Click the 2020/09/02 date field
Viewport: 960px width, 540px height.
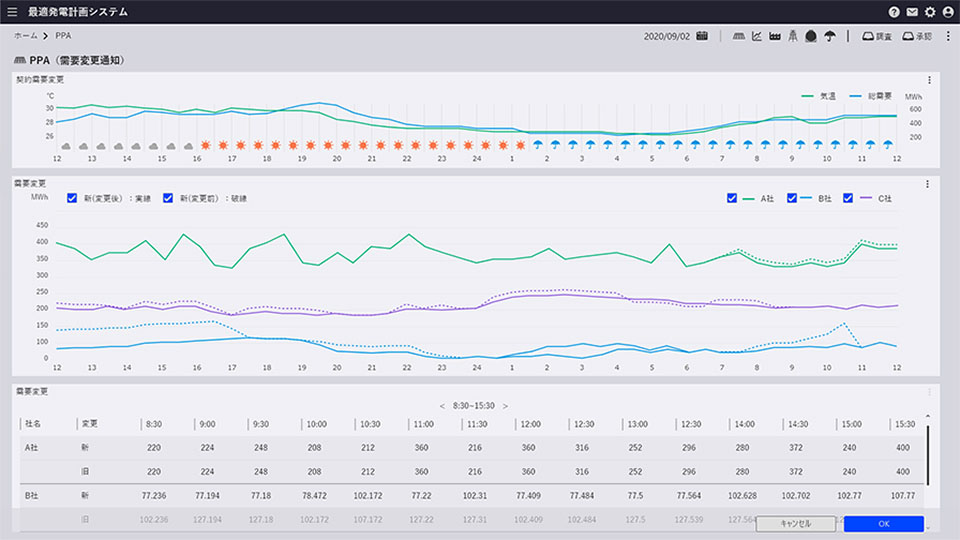(666, 36)
